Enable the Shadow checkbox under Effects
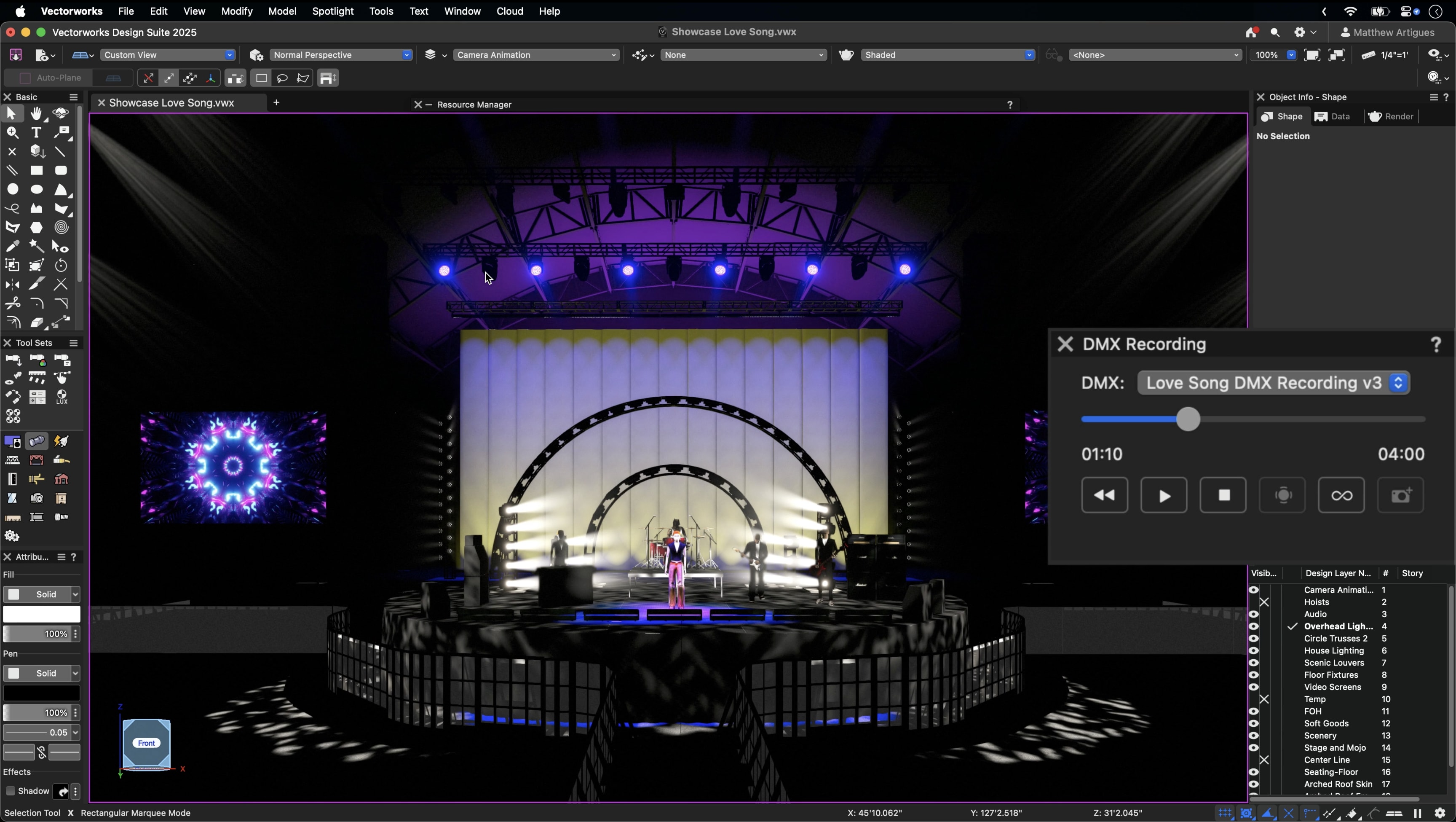 coord(10,791)
